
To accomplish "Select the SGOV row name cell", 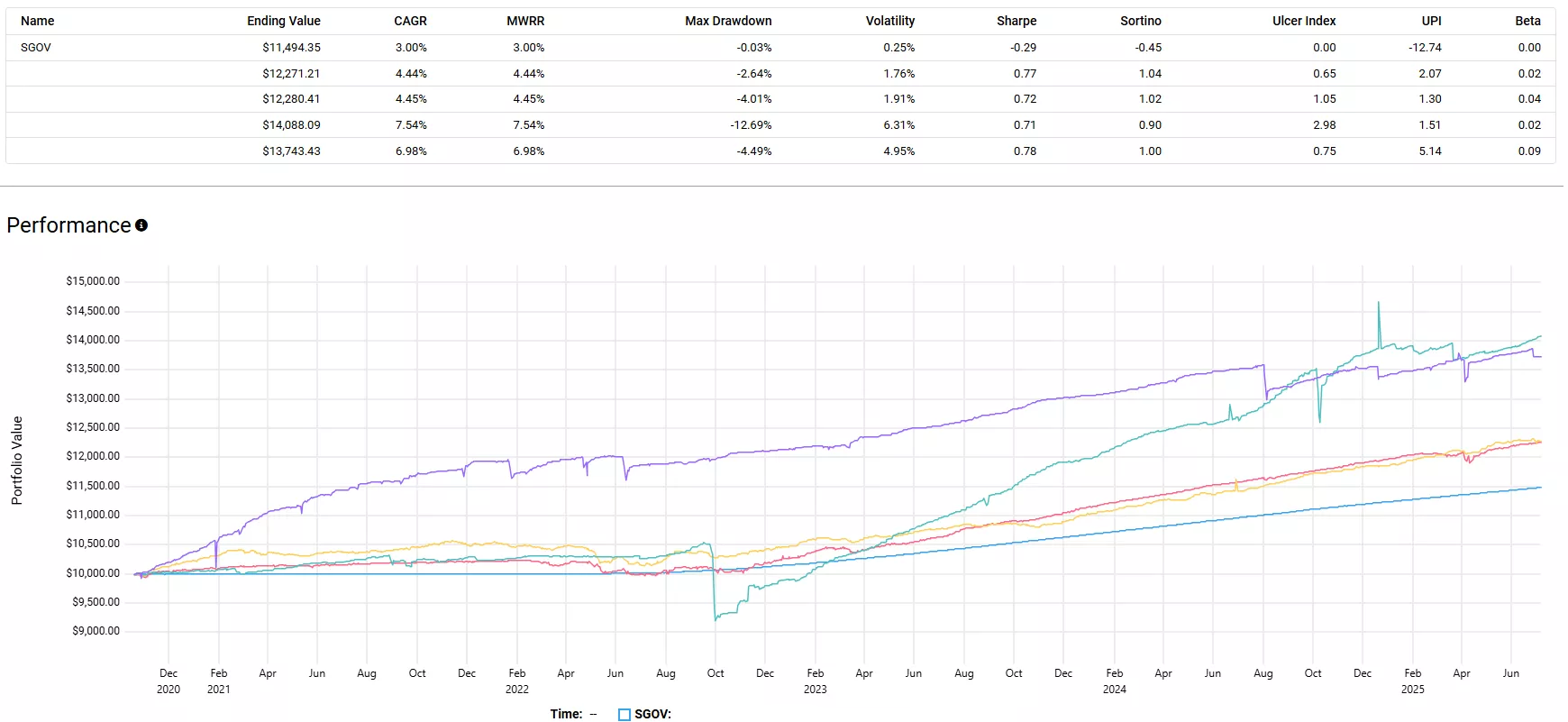I will [36, 48].
